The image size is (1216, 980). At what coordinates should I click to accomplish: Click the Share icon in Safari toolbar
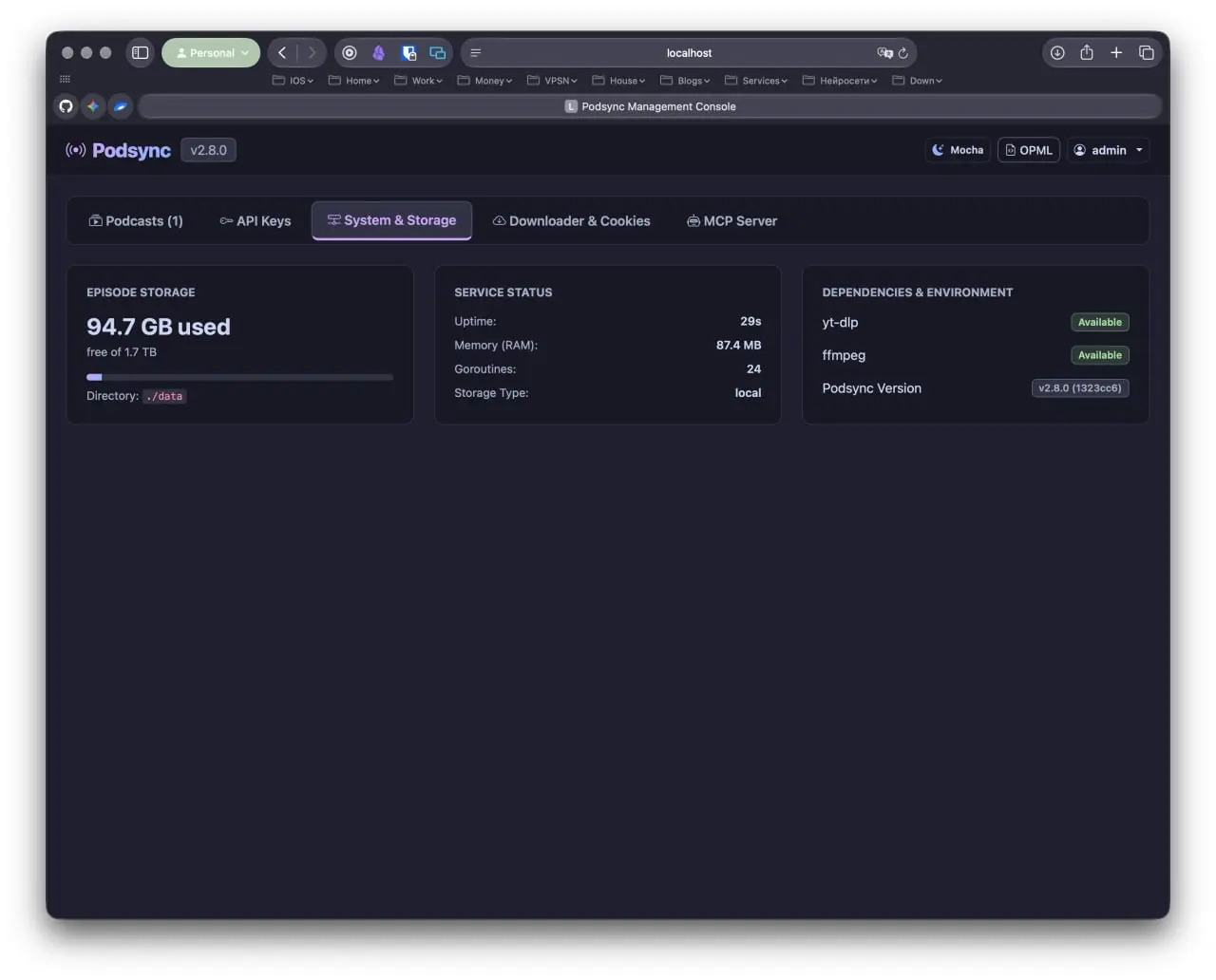coord(1087,52)
